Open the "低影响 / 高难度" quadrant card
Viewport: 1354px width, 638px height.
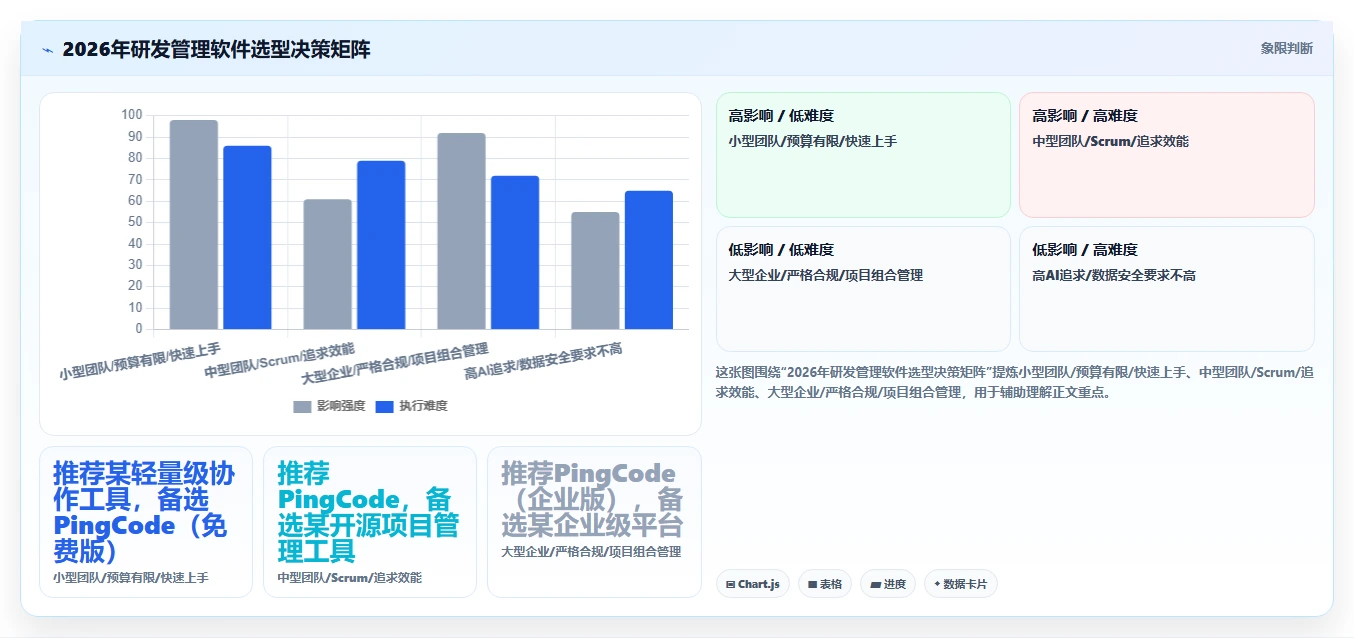(1167, 289)
